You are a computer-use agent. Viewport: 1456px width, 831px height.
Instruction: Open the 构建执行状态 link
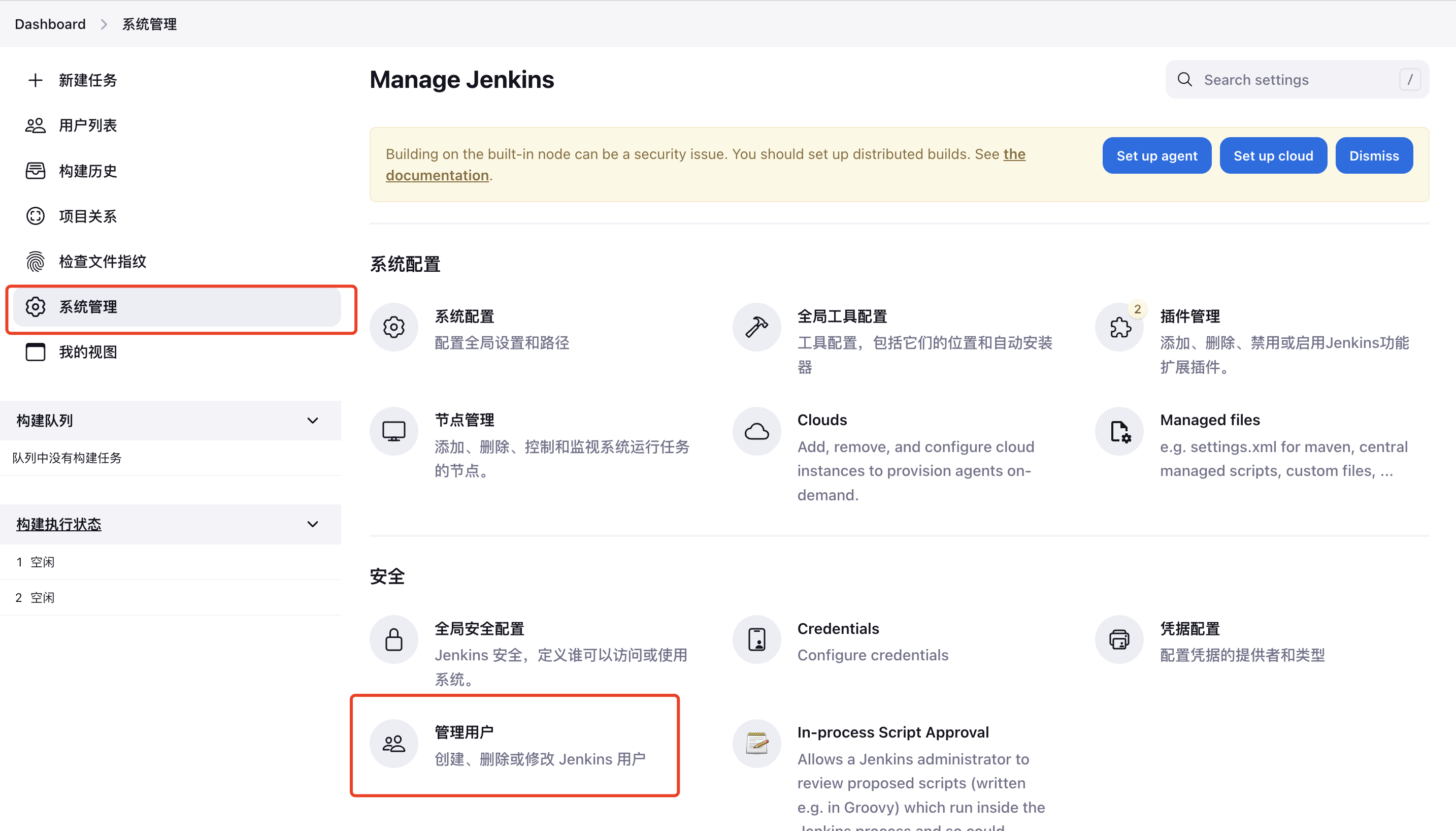pos(59,524)
